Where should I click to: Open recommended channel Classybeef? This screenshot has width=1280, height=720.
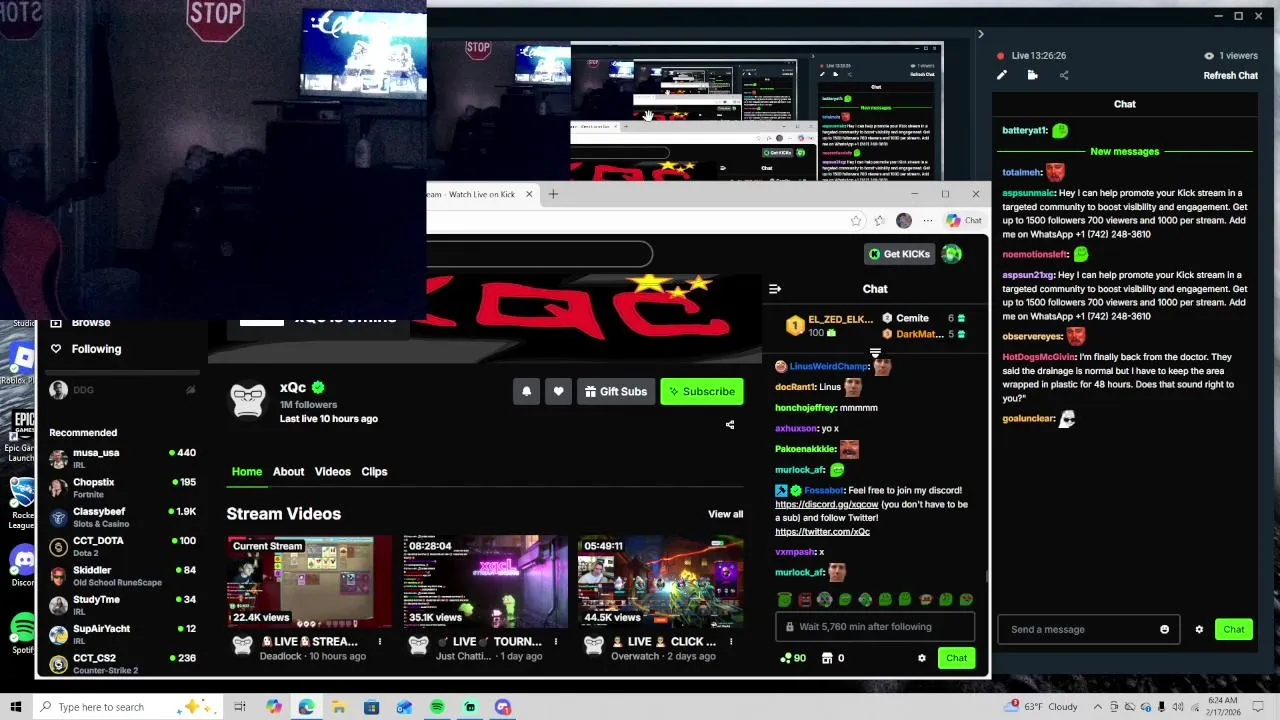122,517
